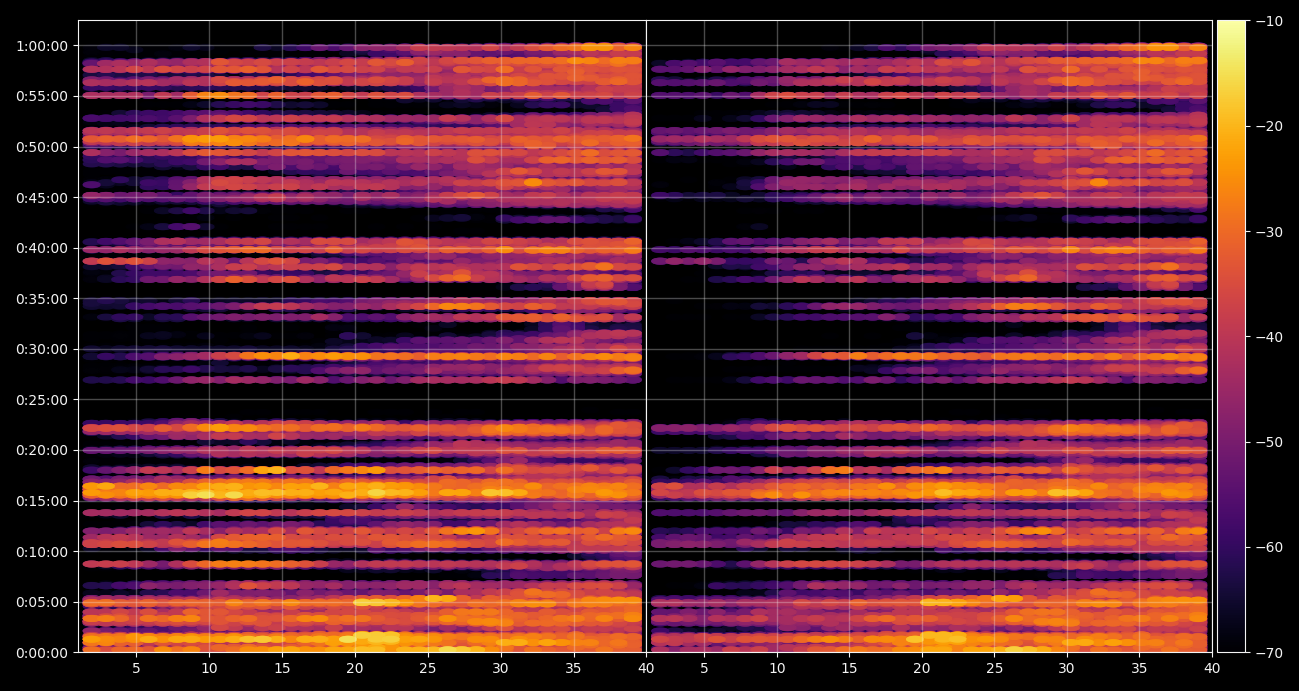
Task: Click x-axis tick 5 of the right heatmap
Action: click(704, 669)
